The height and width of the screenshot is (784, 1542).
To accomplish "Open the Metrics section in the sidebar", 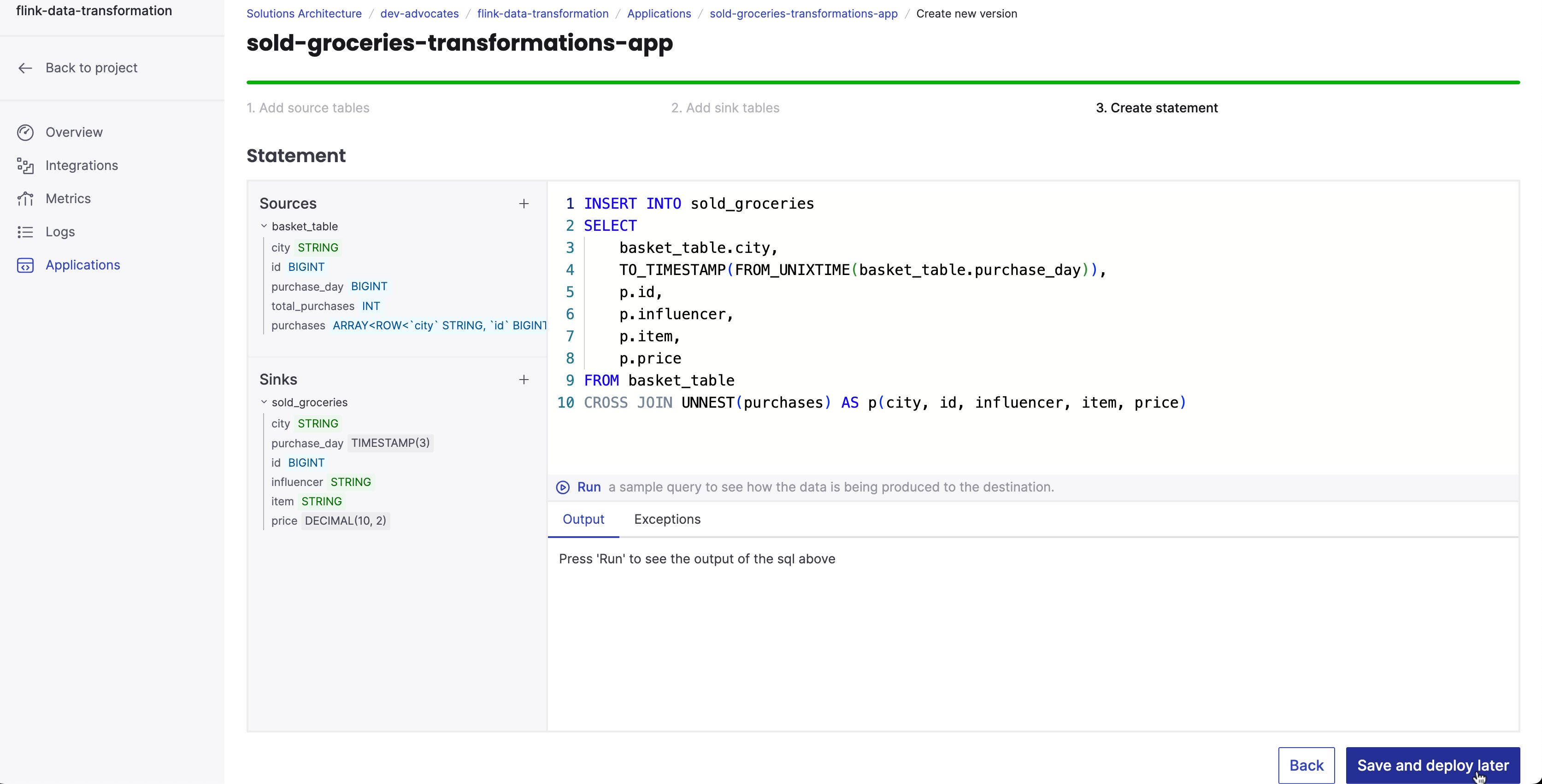I will coord(69,198).
